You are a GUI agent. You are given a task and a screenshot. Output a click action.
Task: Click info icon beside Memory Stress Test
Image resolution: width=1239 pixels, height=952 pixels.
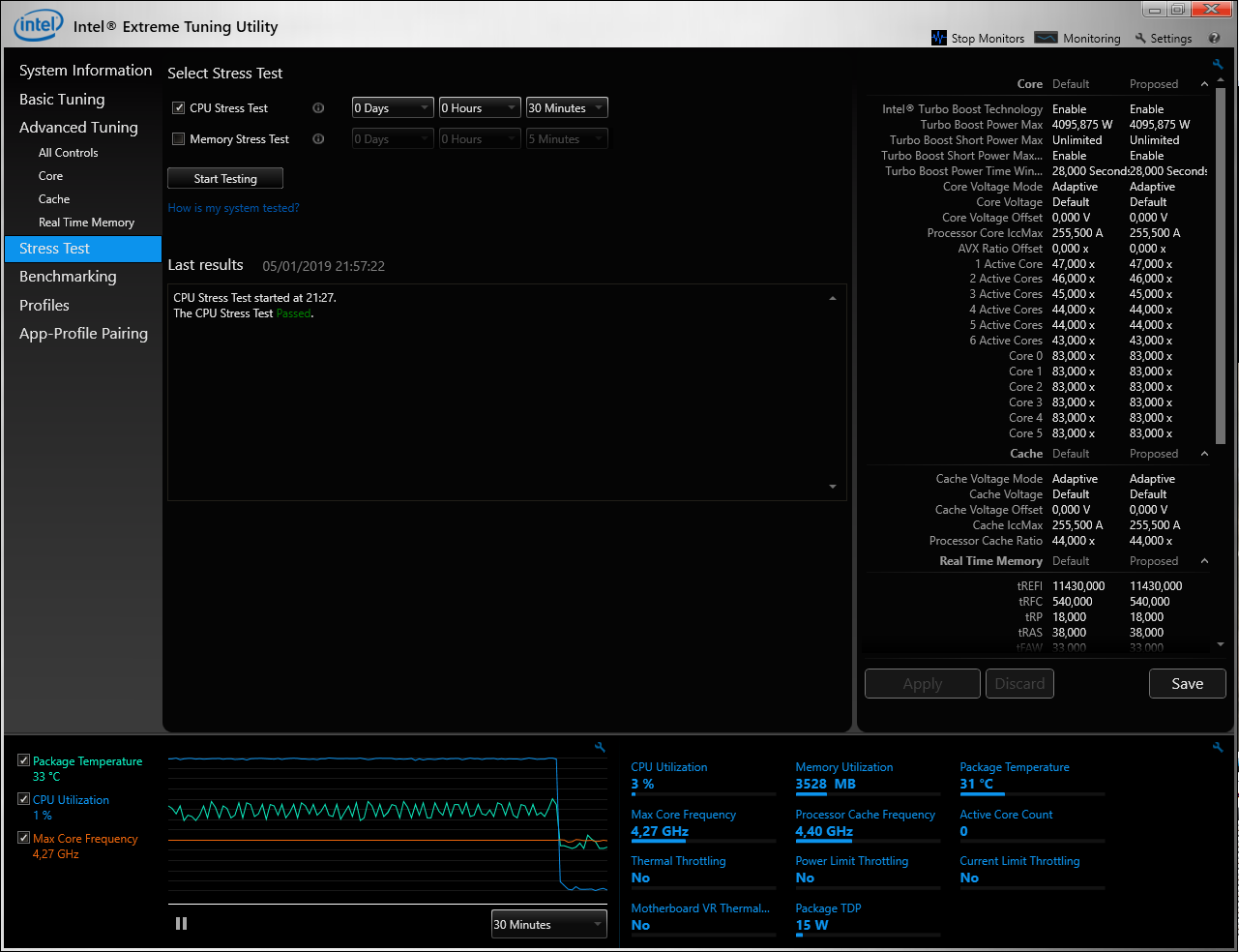318,139
